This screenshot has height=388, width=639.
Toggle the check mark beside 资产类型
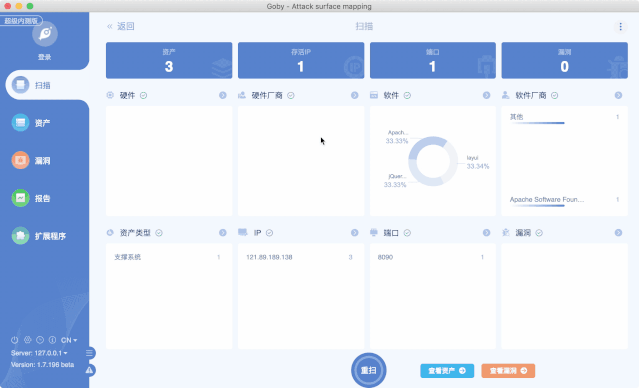159,233
